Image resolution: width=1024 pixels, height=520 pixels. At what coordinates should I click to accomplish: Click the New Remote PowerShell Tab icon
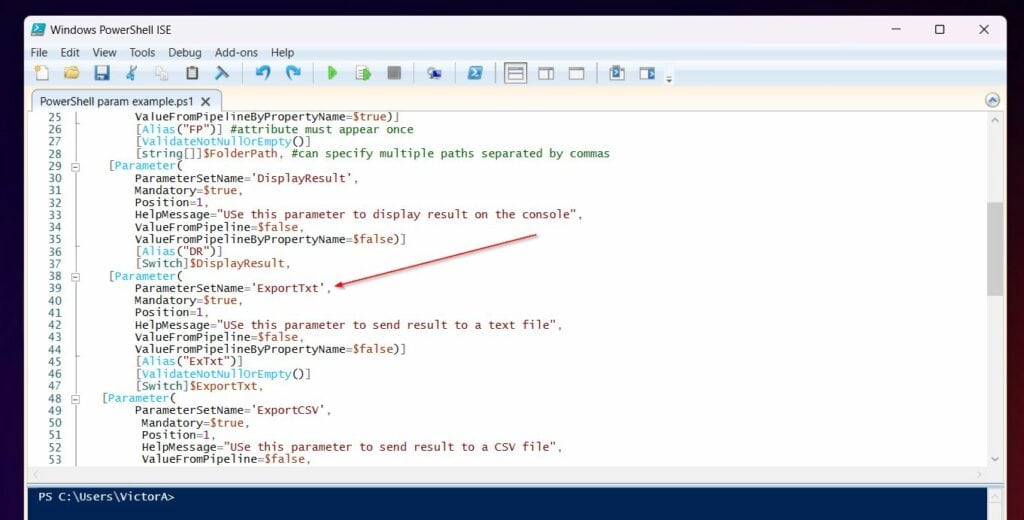coord(434,73)
